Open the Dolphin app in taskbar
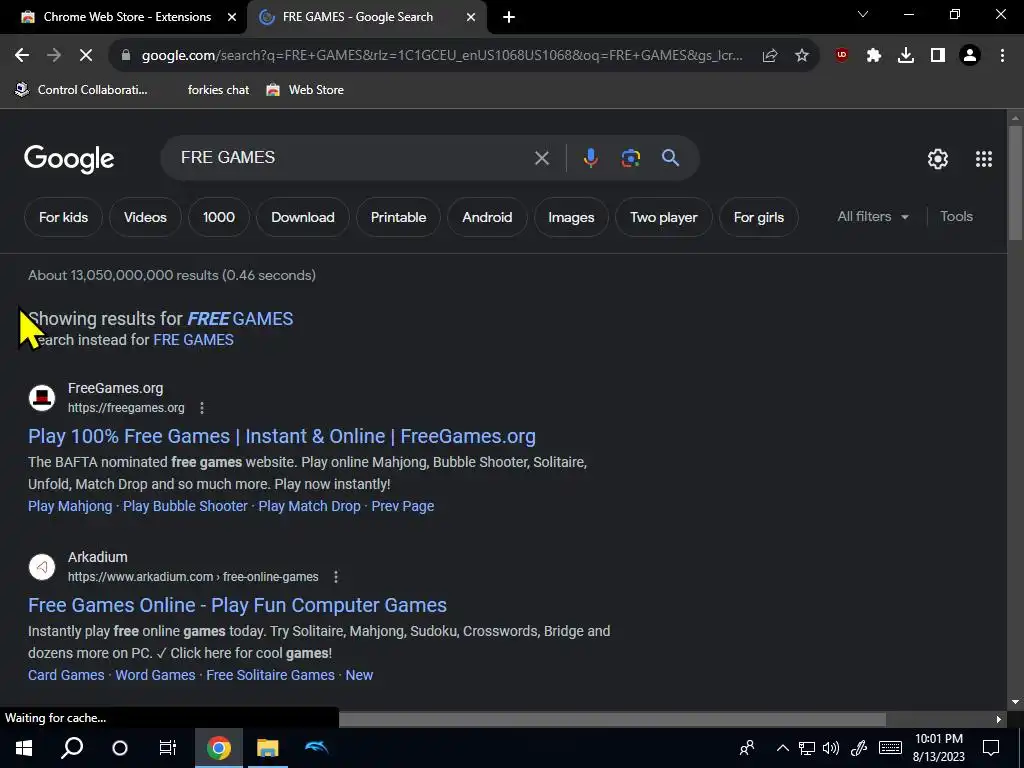The image size is (1024, 768). pos(317,748)
